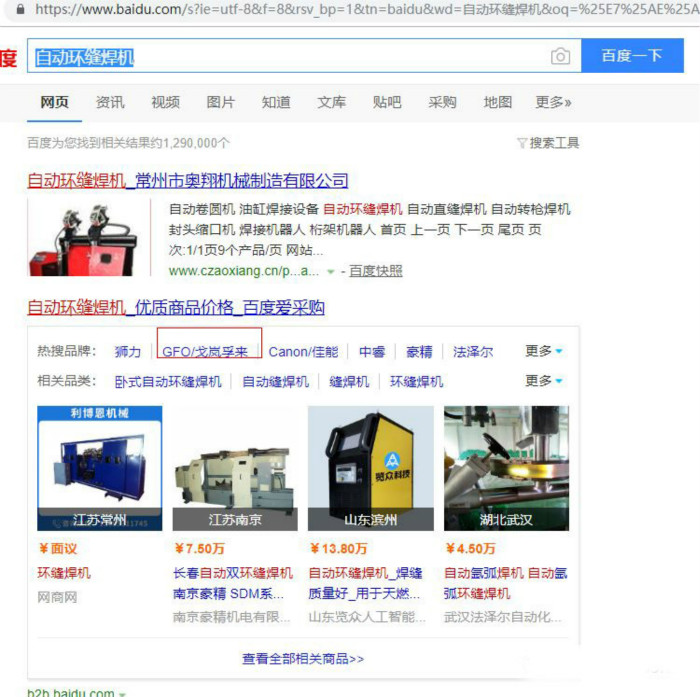The width and height of the screenshot is (700, 697).
Task: Click the 山东览众人工智能 seller name
Action: click(367, 617)
